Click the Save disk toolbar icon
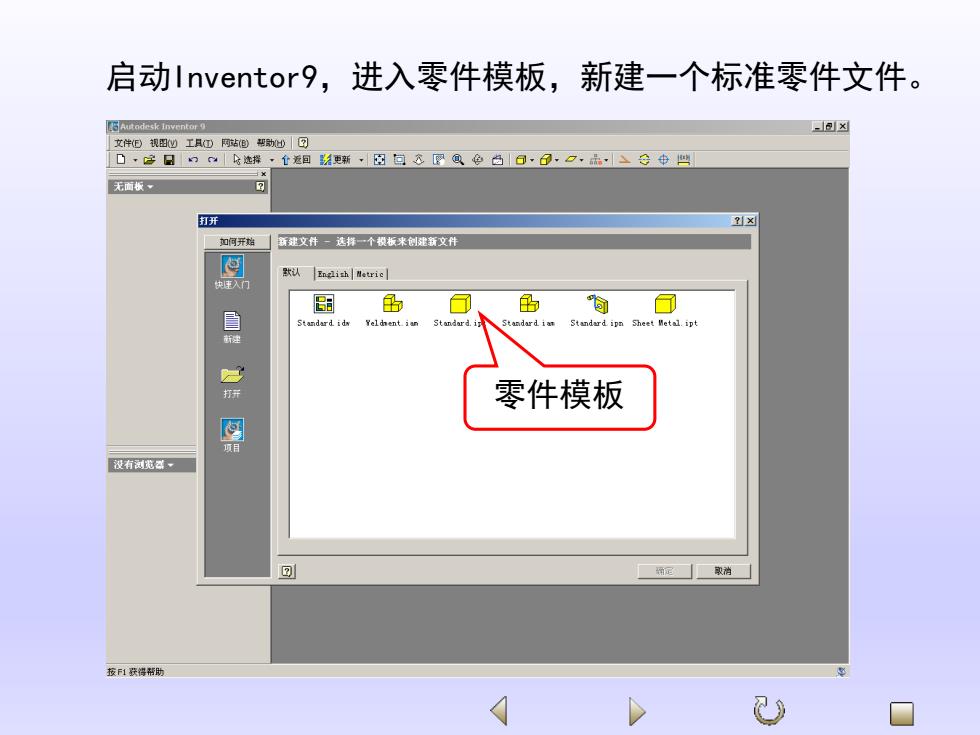This screenshot has height=735, width=980. point(169,160)
